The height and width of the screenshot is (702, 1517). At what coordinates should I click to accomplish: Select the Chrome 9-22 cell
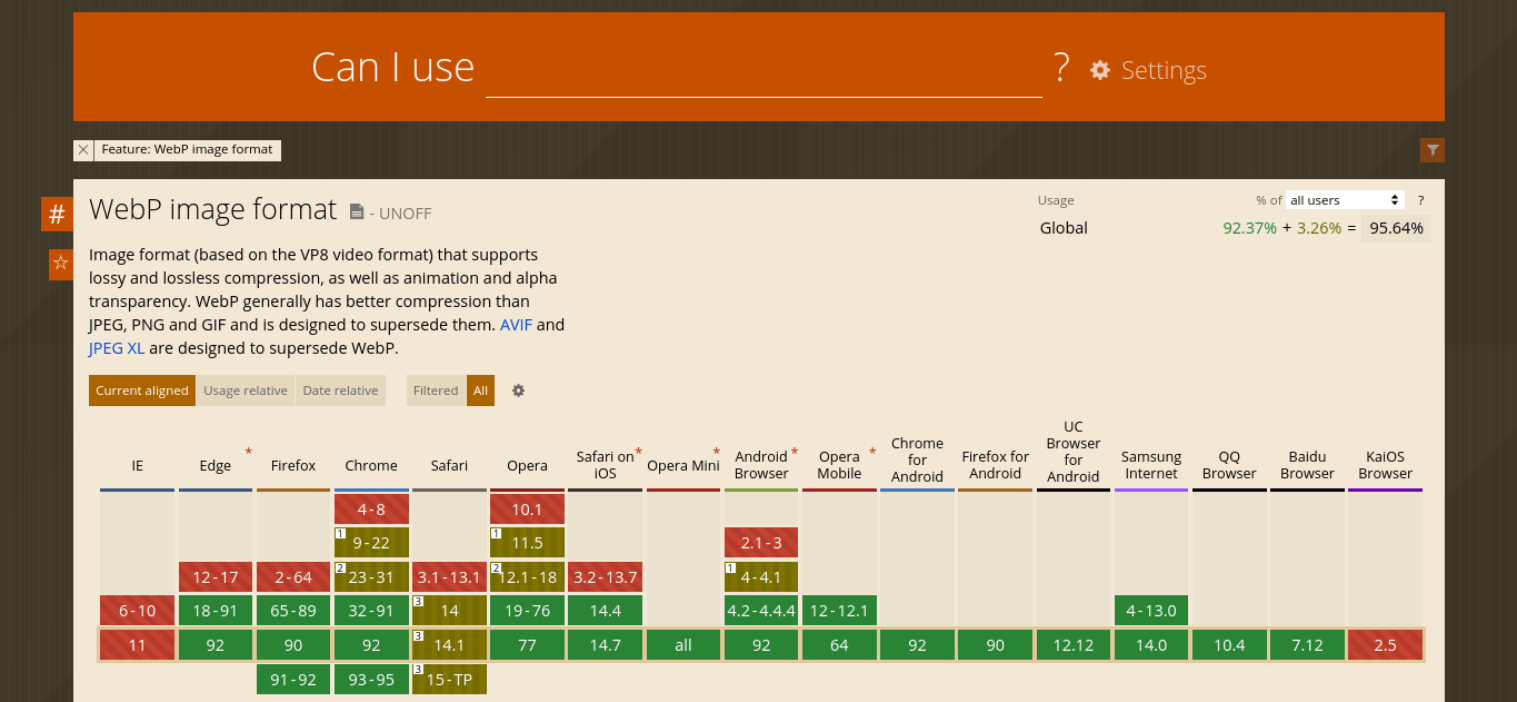click(x=371, y=543)
